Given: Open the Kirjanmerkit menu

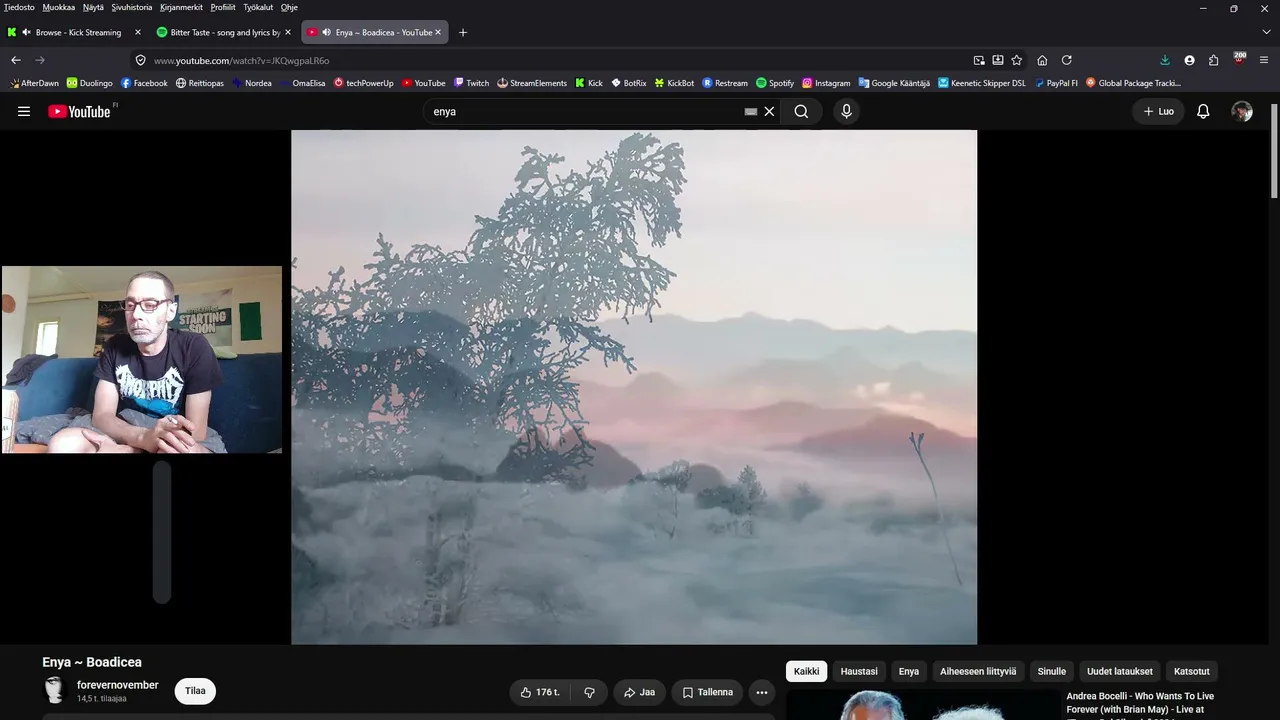Looking at the screenshot, I should click(182, 7).
